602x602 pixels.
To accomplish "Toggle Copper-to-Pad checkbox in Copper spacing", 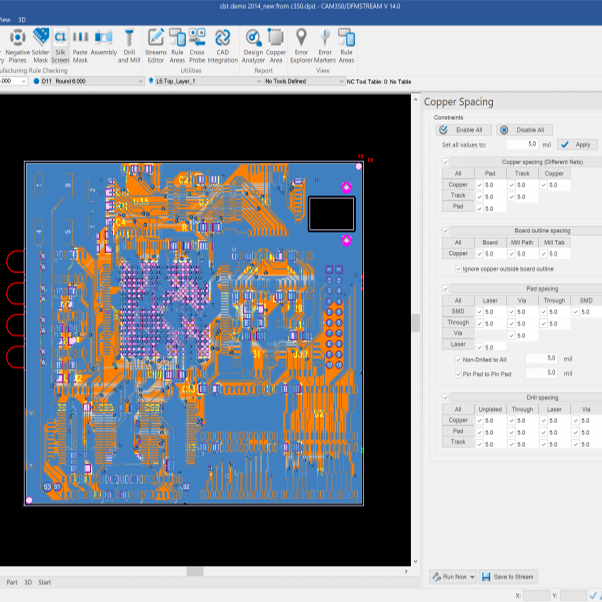I will (480, 185).
